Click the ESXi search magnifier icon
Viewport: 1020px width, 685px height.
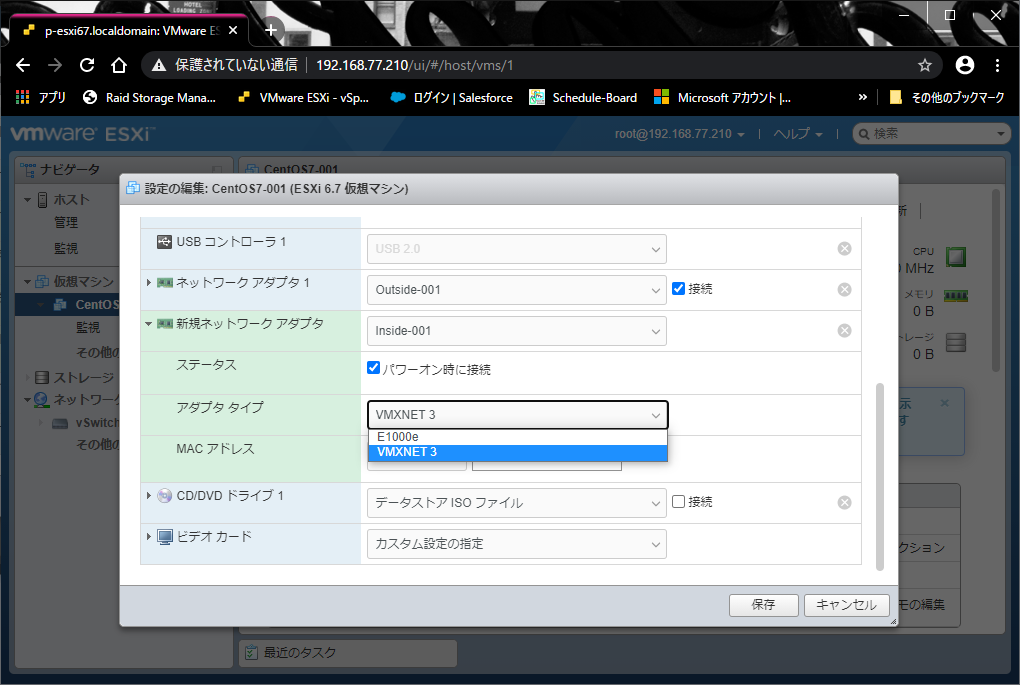863,134
